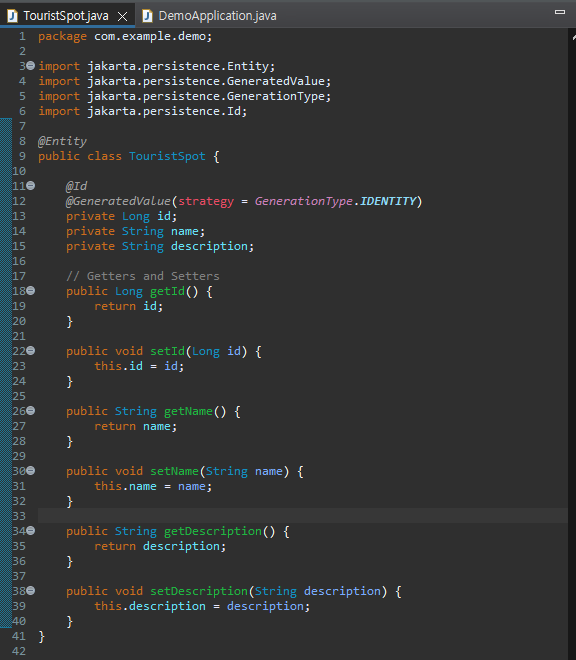Click 'return description;' statement
576x660 pixels.
(x=160, y=546)
